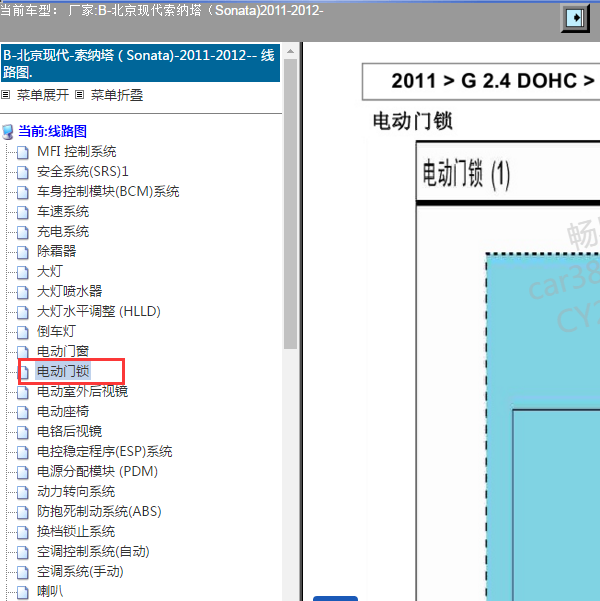Click page icon next to MFI 控制系统
The height and width of the screenshot is (601, 600).
(23, 152)
